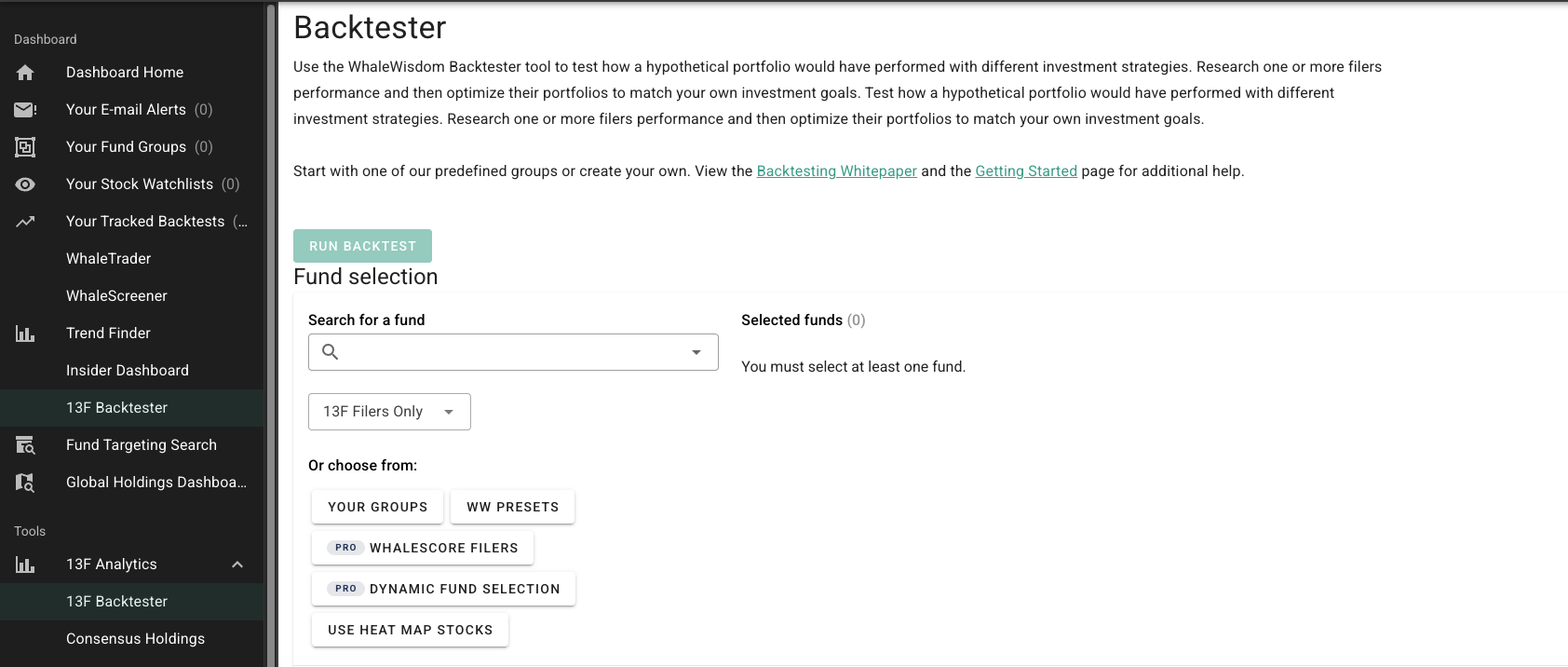Click inside the Search for a fund field
The height and width of the screenshot is (667, 1568).
513,352
